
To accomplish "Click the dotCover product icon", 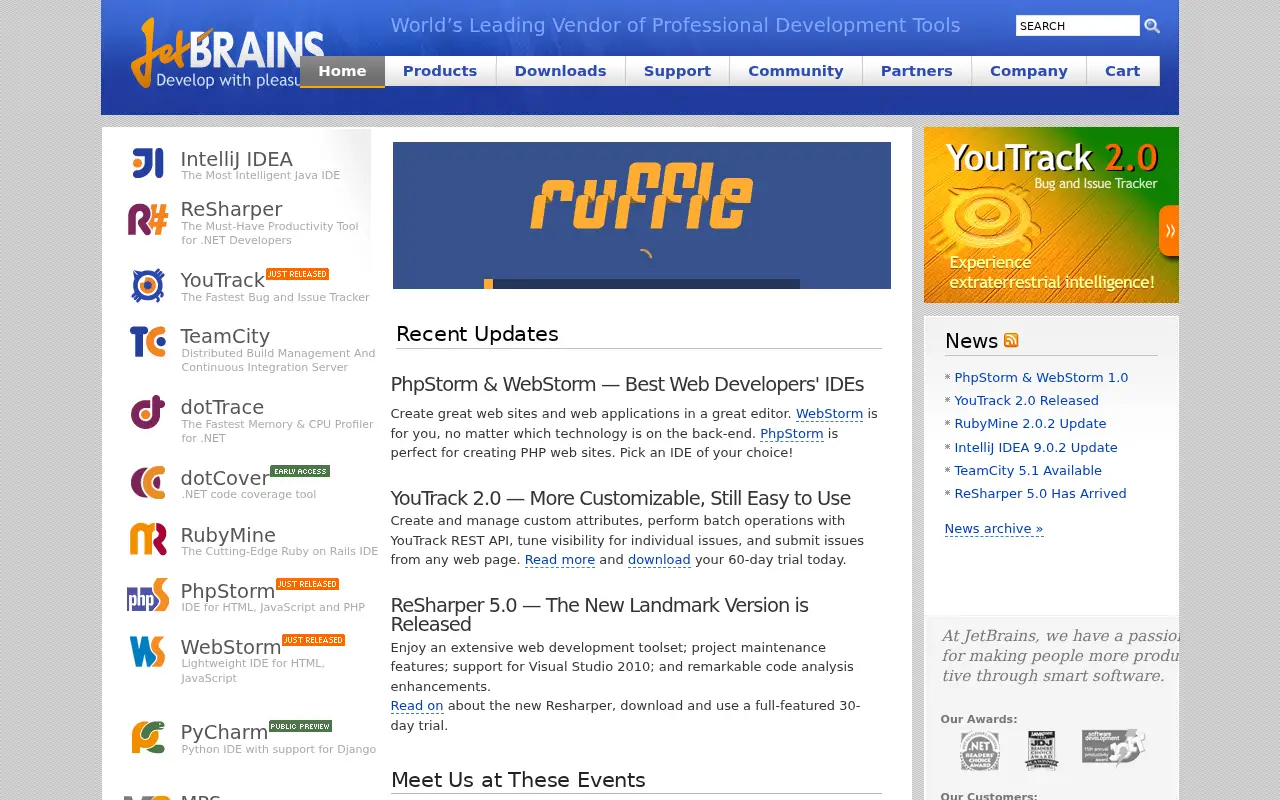I will 148,482.
